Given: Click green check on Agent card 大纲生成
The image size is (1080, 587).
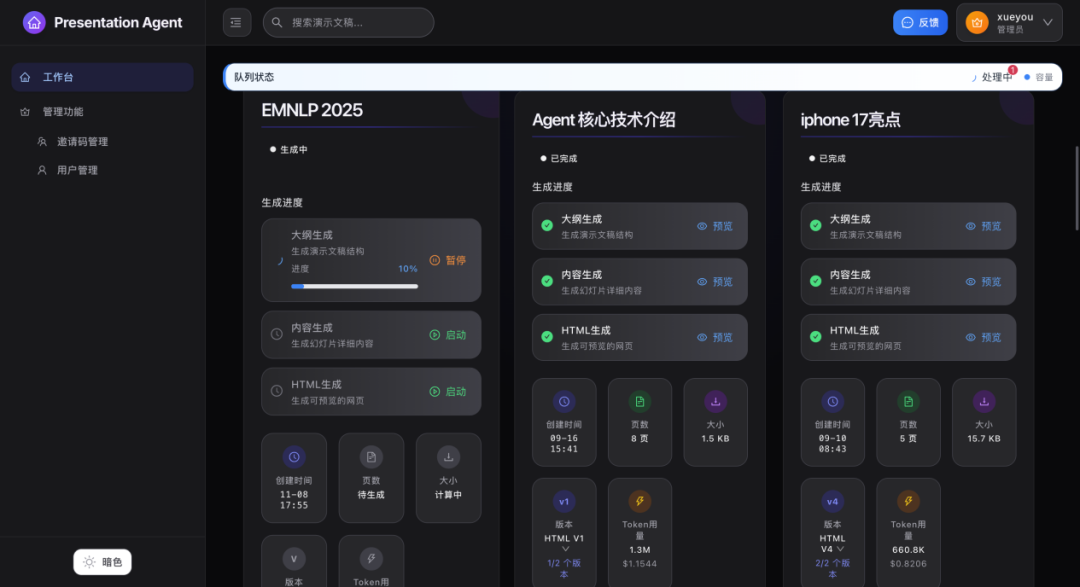Looking at the screenshot, I should coord(547,225).
